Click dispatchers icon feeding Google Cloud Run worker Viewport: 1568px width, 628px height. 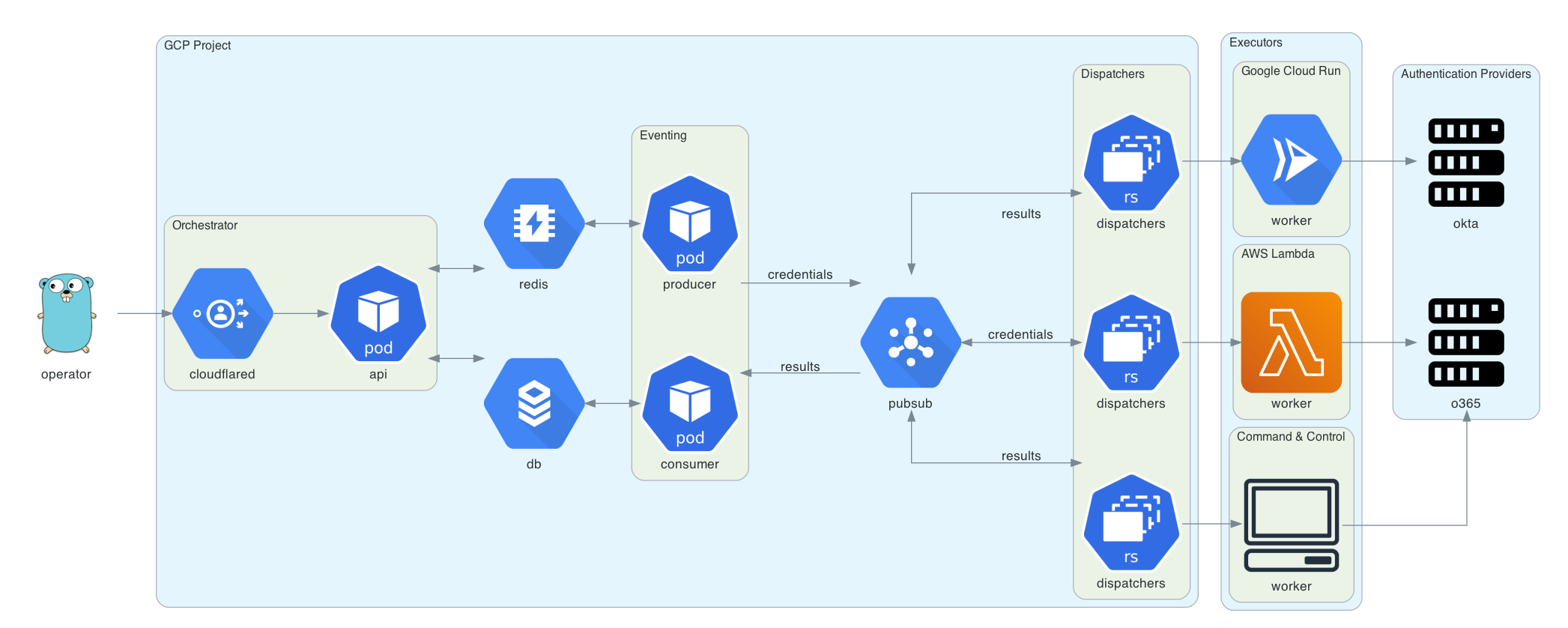click(1131, 163)
